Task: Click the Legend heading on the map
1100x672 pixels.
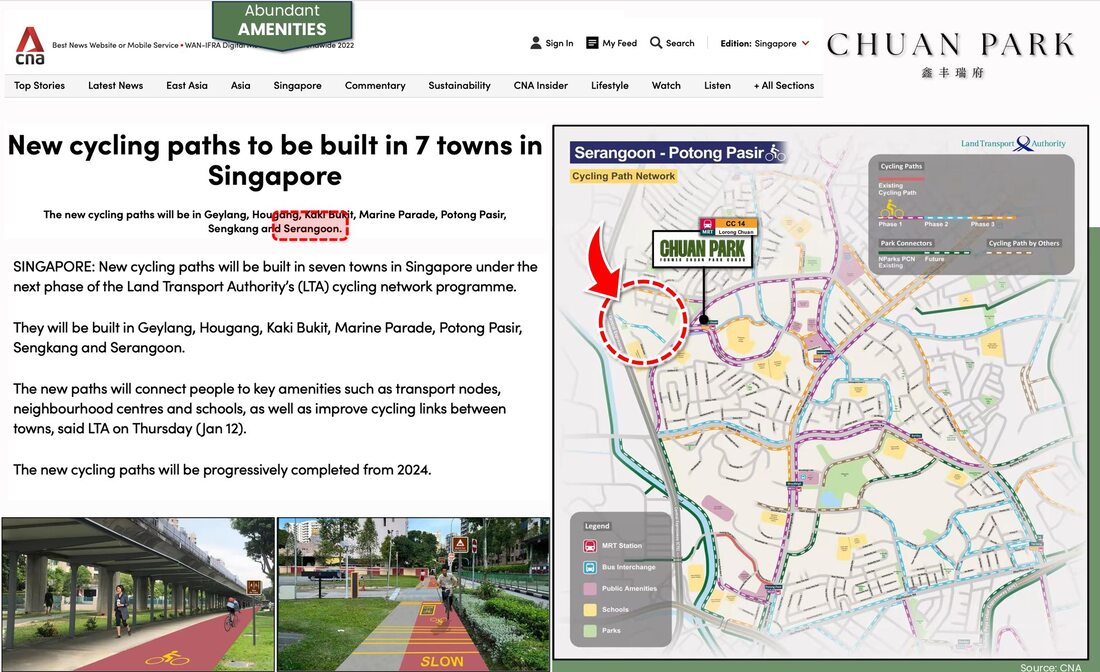Action: pyautogui.click(x=597, y=526)
